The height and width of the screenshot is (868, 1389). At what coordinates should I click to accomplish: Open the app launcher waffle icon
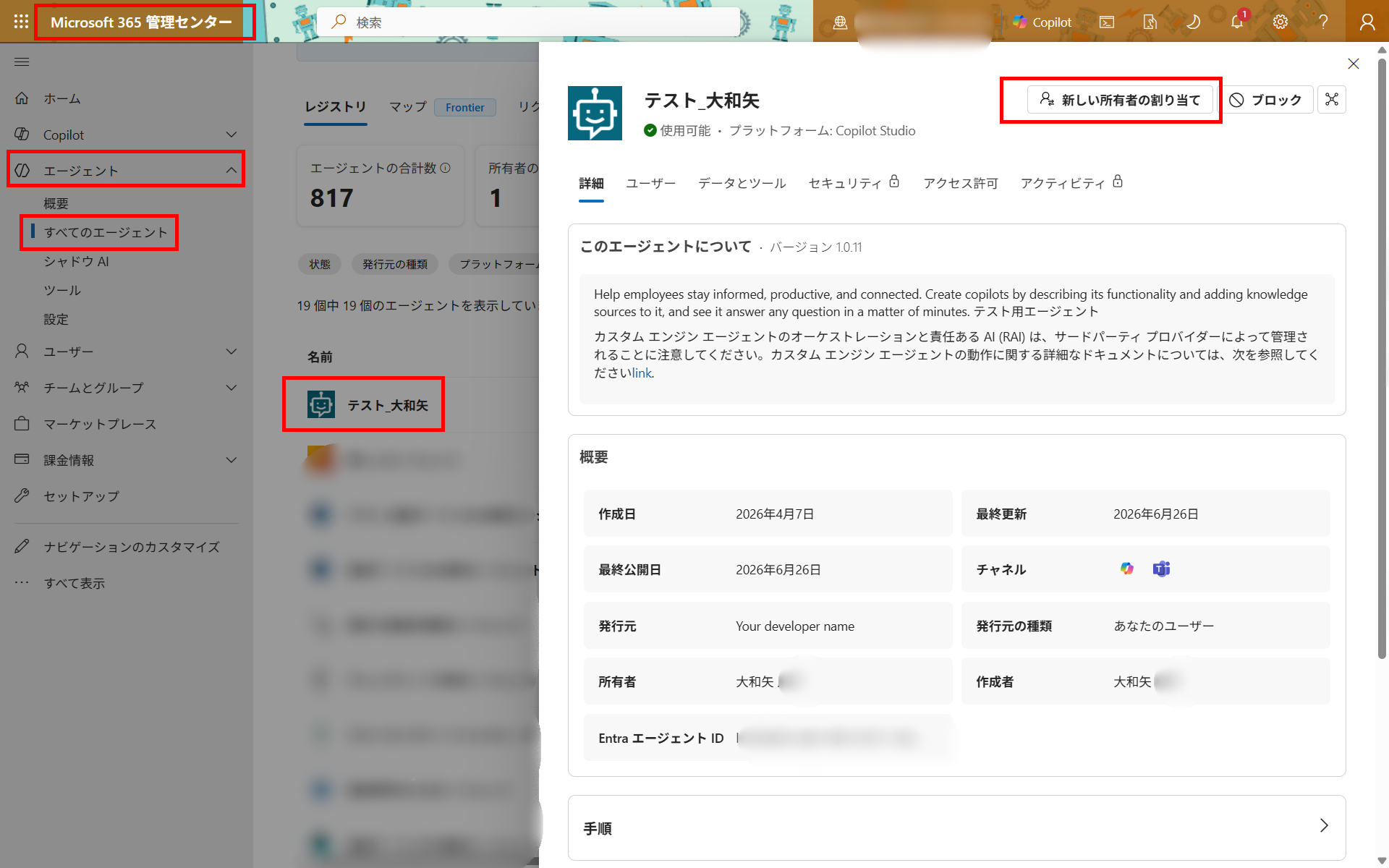pyautogui.click(x=21, y=22)
